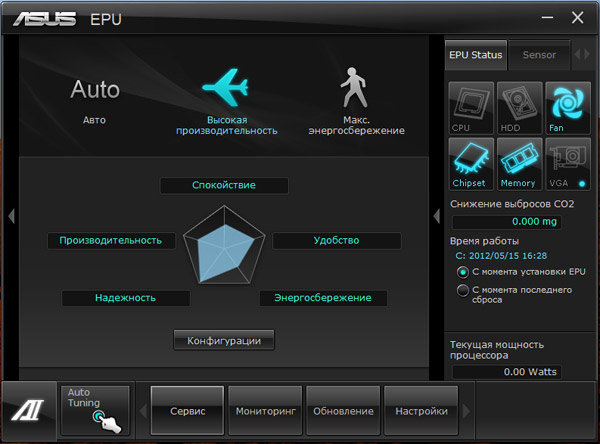Select the Auto power mode

click(x=95, y=100)
